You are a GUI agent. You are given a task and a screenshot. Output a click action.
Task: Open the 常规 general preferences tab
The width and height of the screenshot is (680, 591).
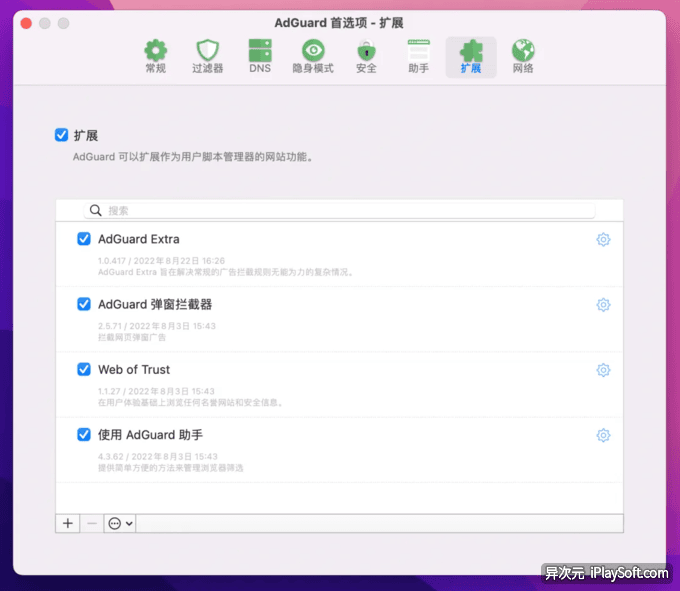[x=156, y=56]
